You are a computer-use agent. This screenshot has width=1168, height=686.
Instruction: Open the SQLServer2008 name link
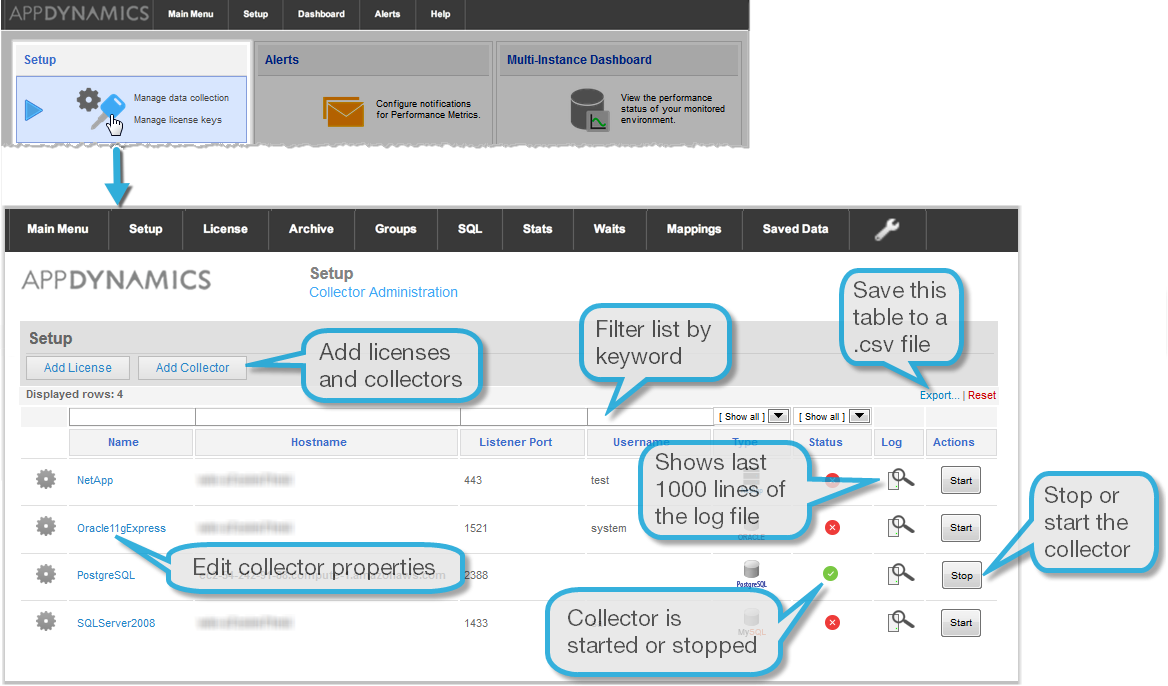[116, 623]
